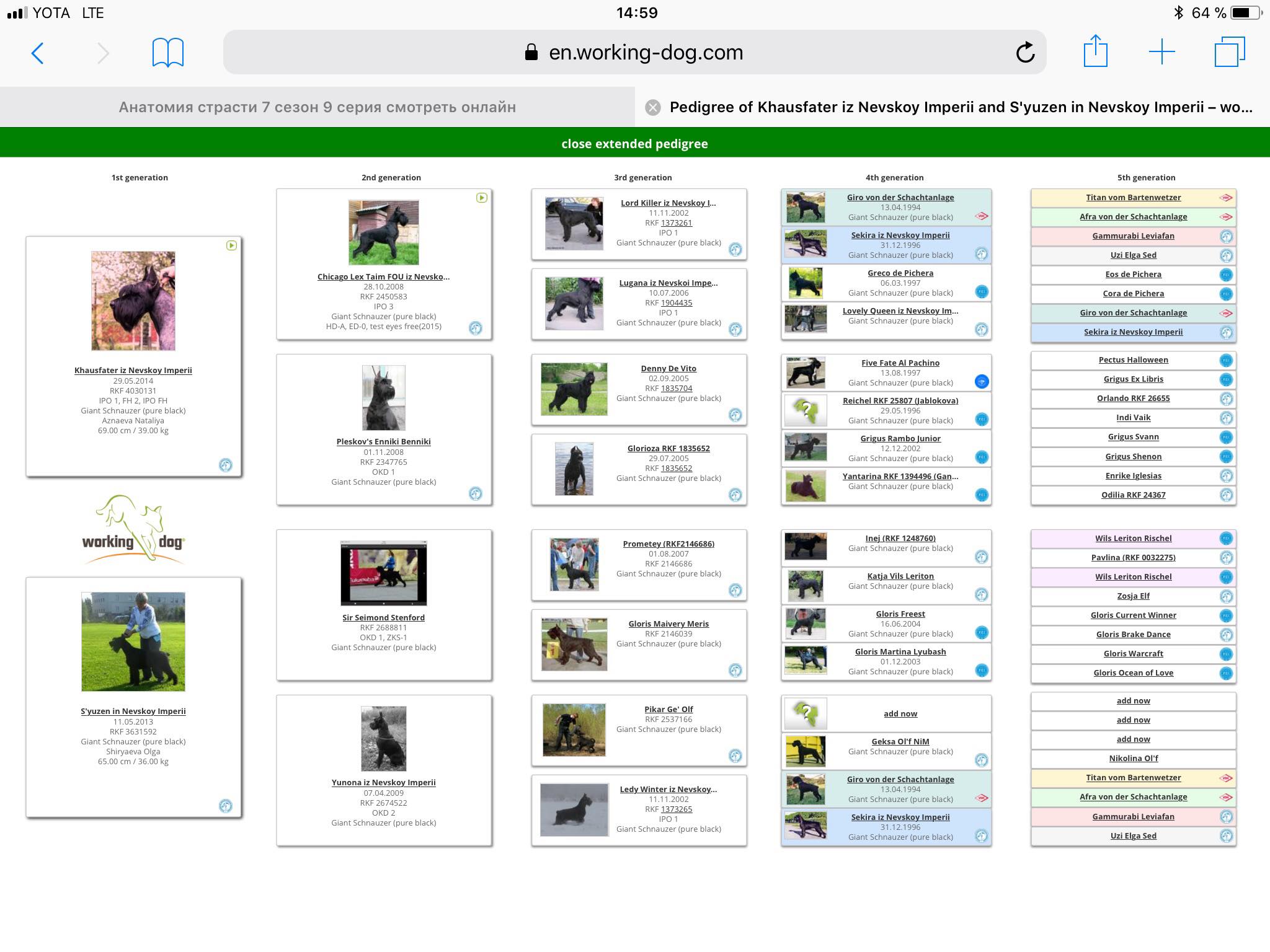Open S'yuzen in Nevskoy Imperii link

pos(133,711)
